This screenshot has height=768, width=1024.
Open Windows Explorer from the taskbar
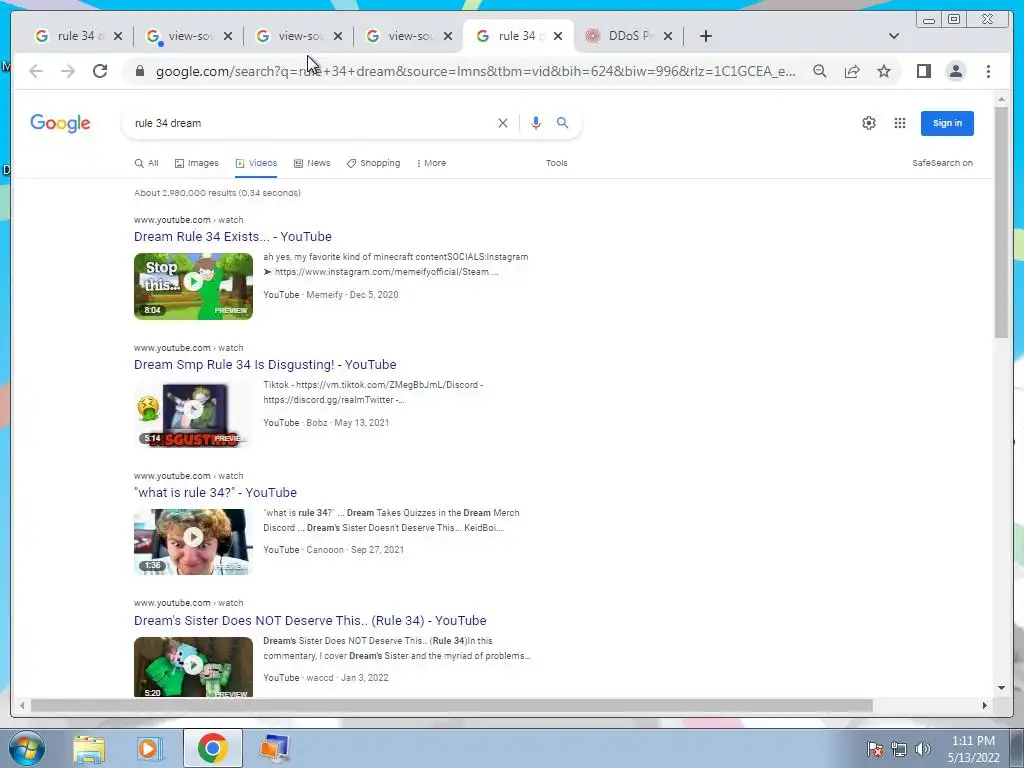(89, 748)
